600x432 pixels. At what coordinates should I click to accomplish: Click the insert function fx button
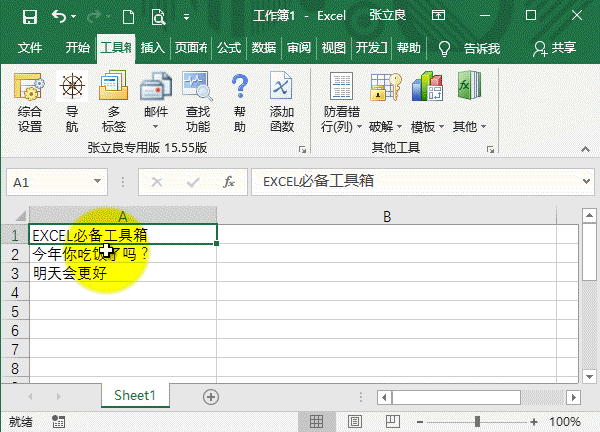point(229,182)
